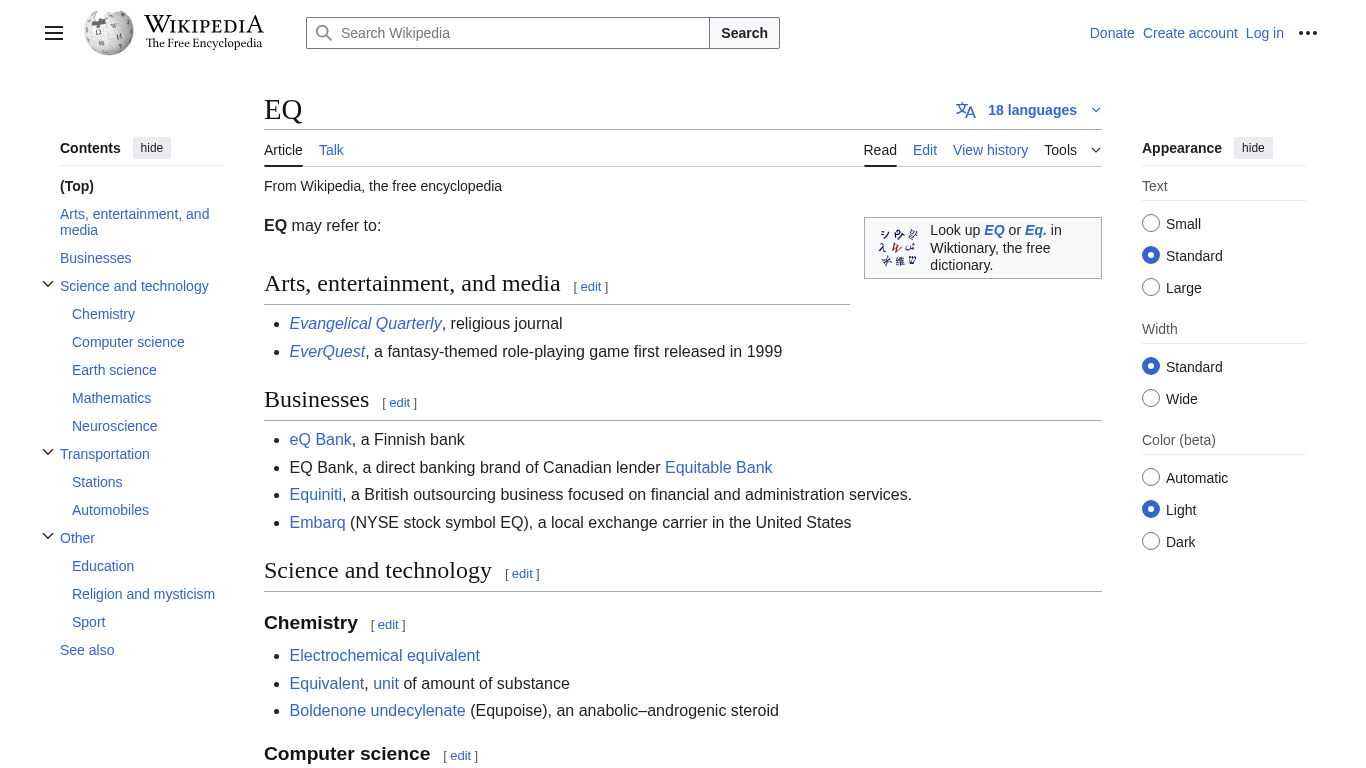Screen dimensions: 1366x768
Task: Select the Read tab
Action: [880, 150]
